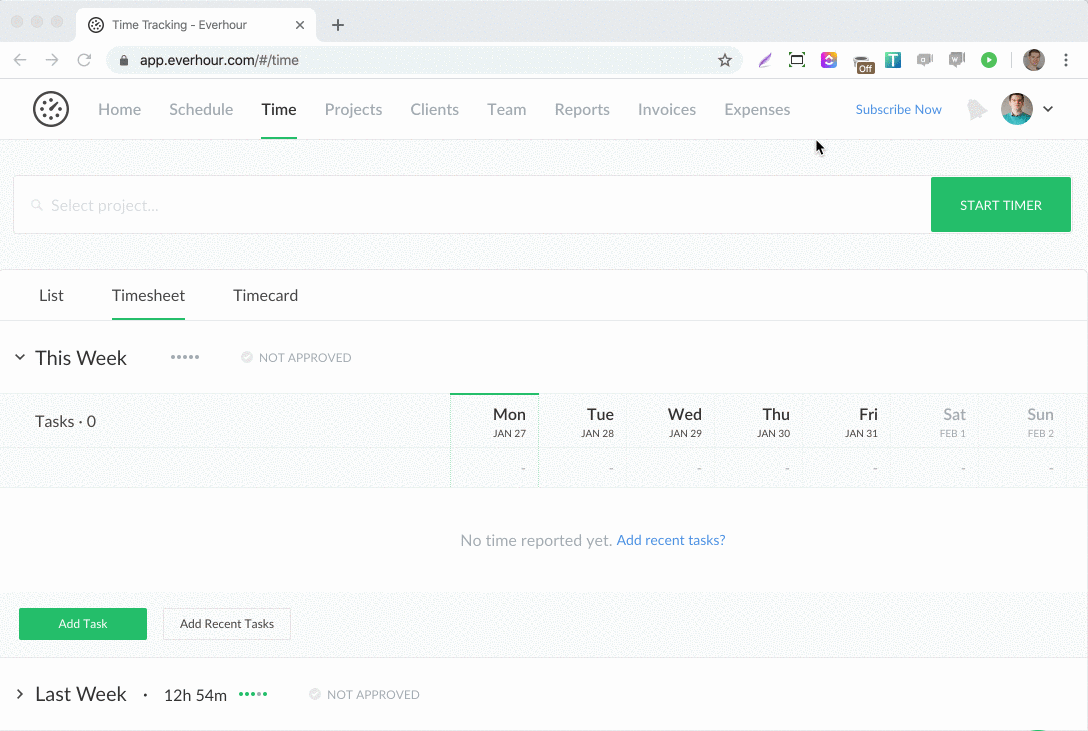Click the green Add Task button
The image size is (1088, 731).
(x=83, y=624)
